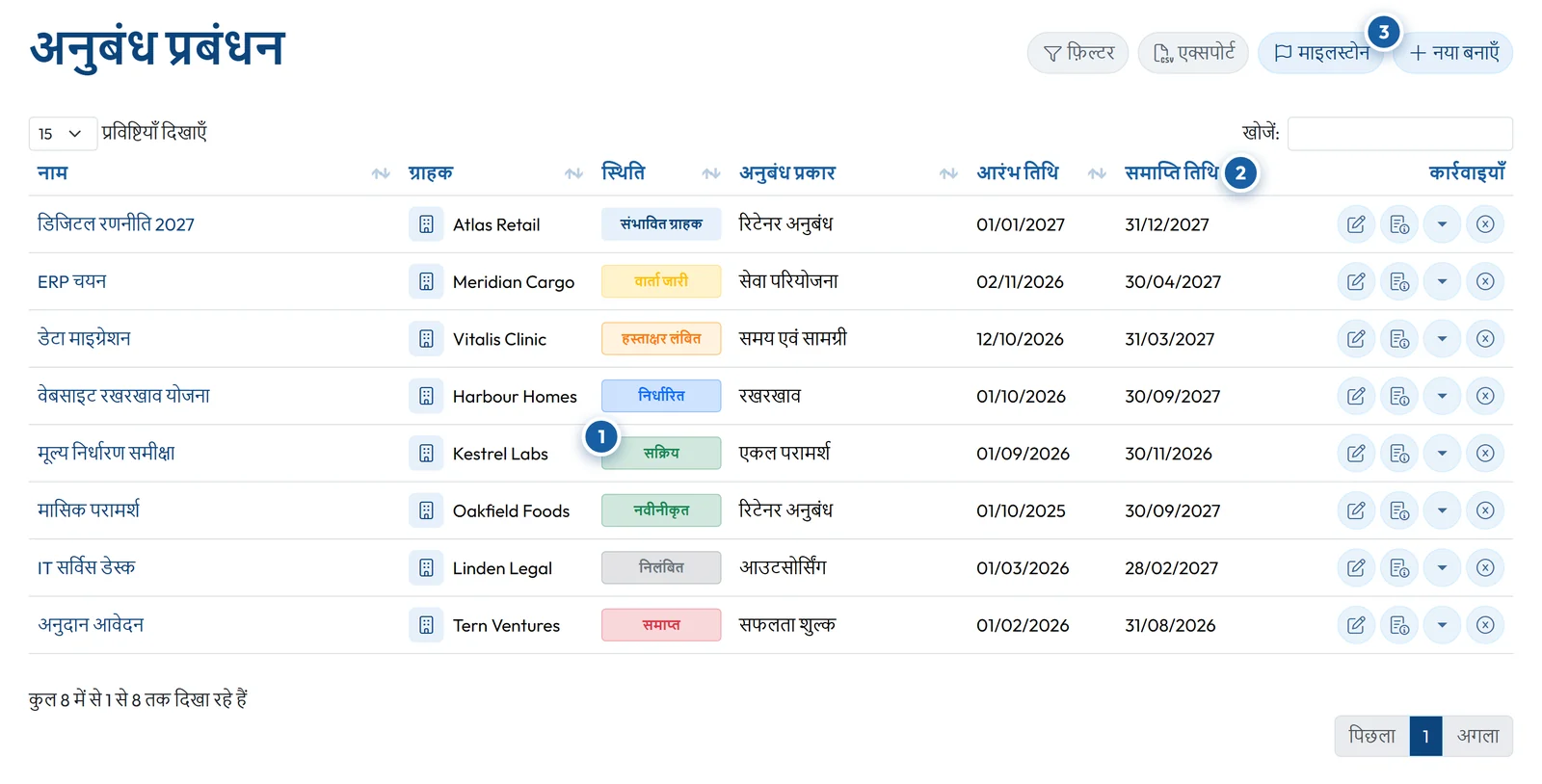Expand actions dropdown for IT सर्विस डेस्क
This screenshot has width=1542, height=784.
pos(1442,568)
